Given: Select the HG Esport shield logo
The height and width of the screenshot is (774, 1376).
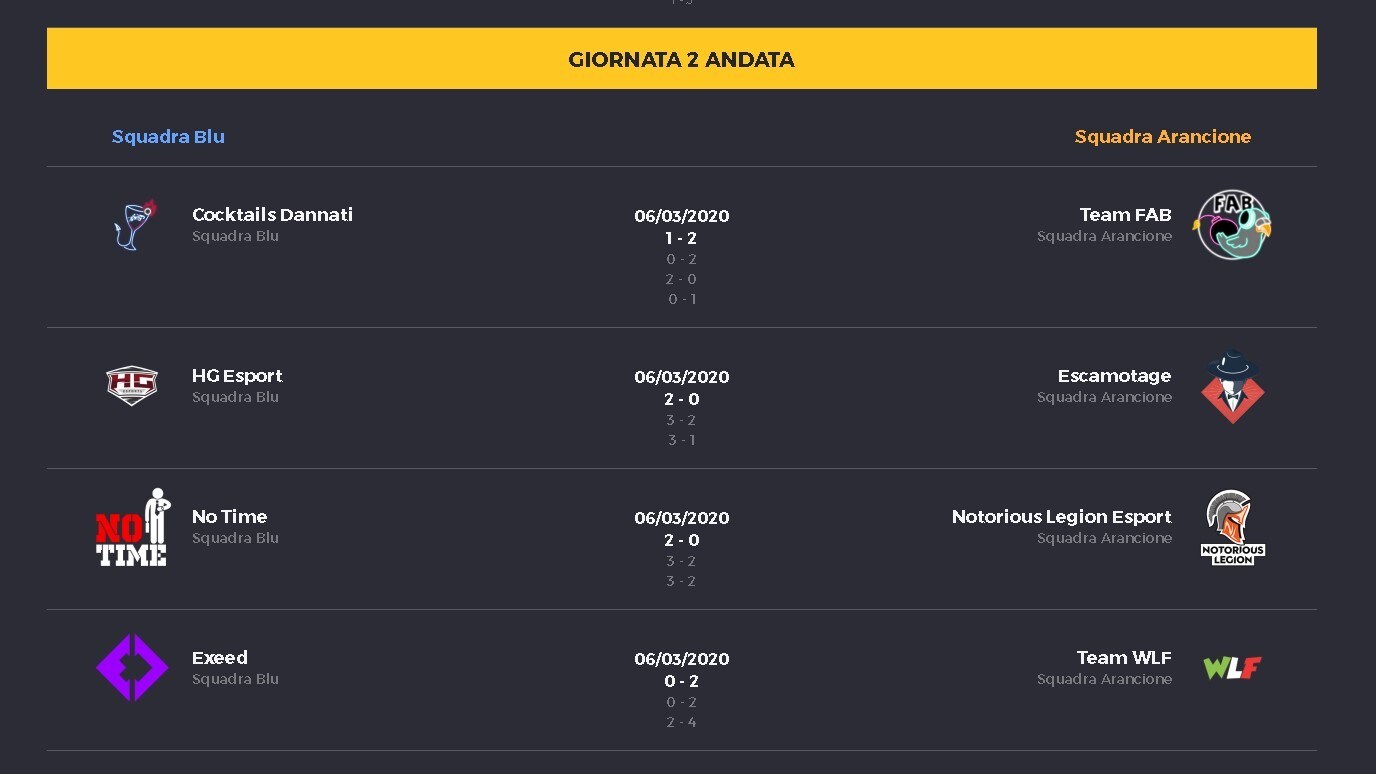Looking at the screenshot, I should [132, 386].
